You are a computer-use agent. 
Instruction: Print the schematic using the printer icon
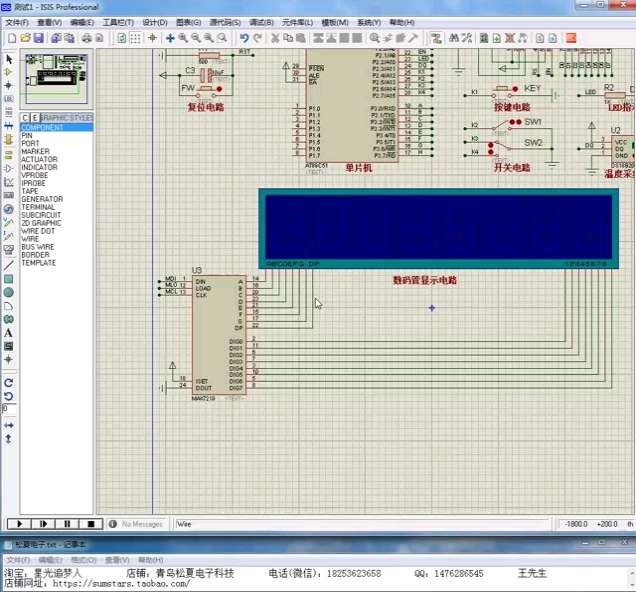coord(86,38)
